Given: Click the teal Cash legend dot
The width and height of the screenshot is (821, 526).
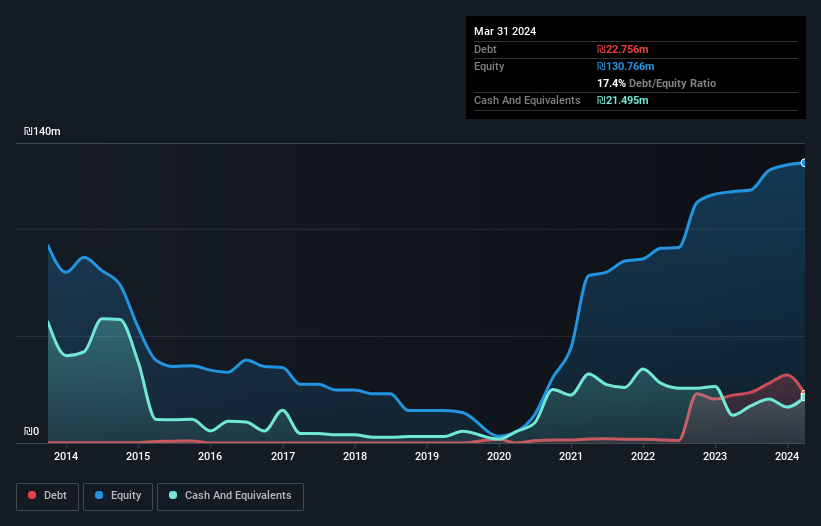Looking at the screenshot, I should coord(173,495).
